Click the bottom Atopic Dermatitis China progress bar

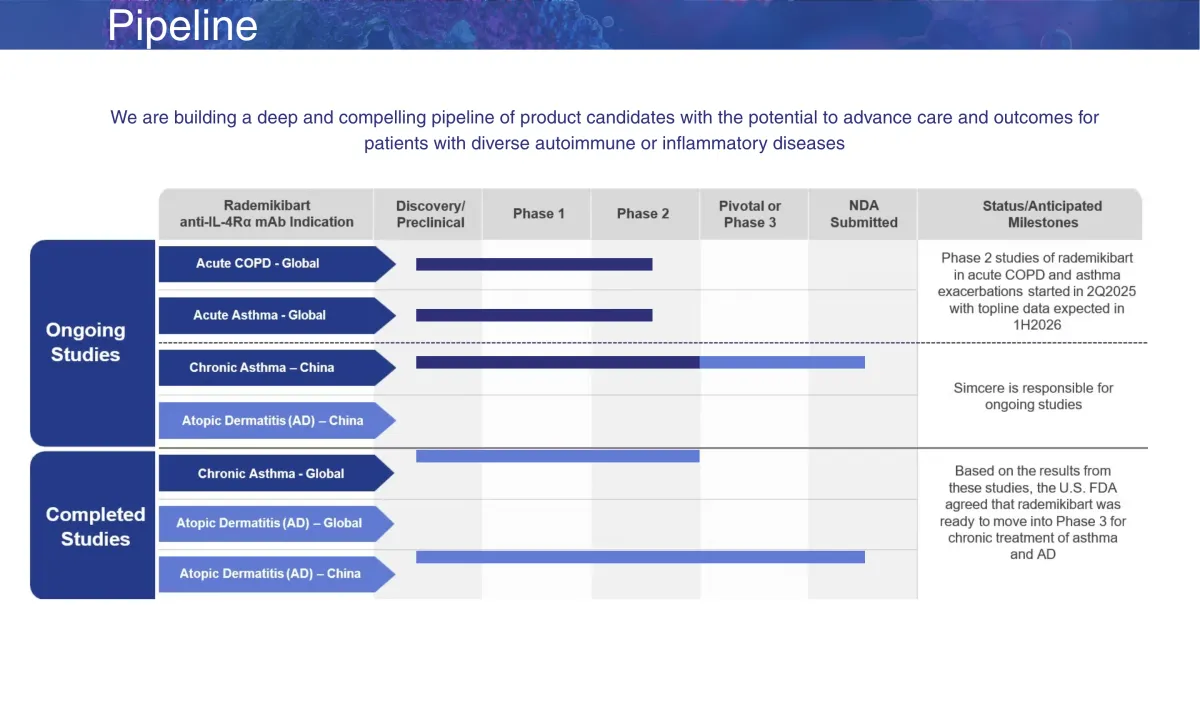click(640, 557)
